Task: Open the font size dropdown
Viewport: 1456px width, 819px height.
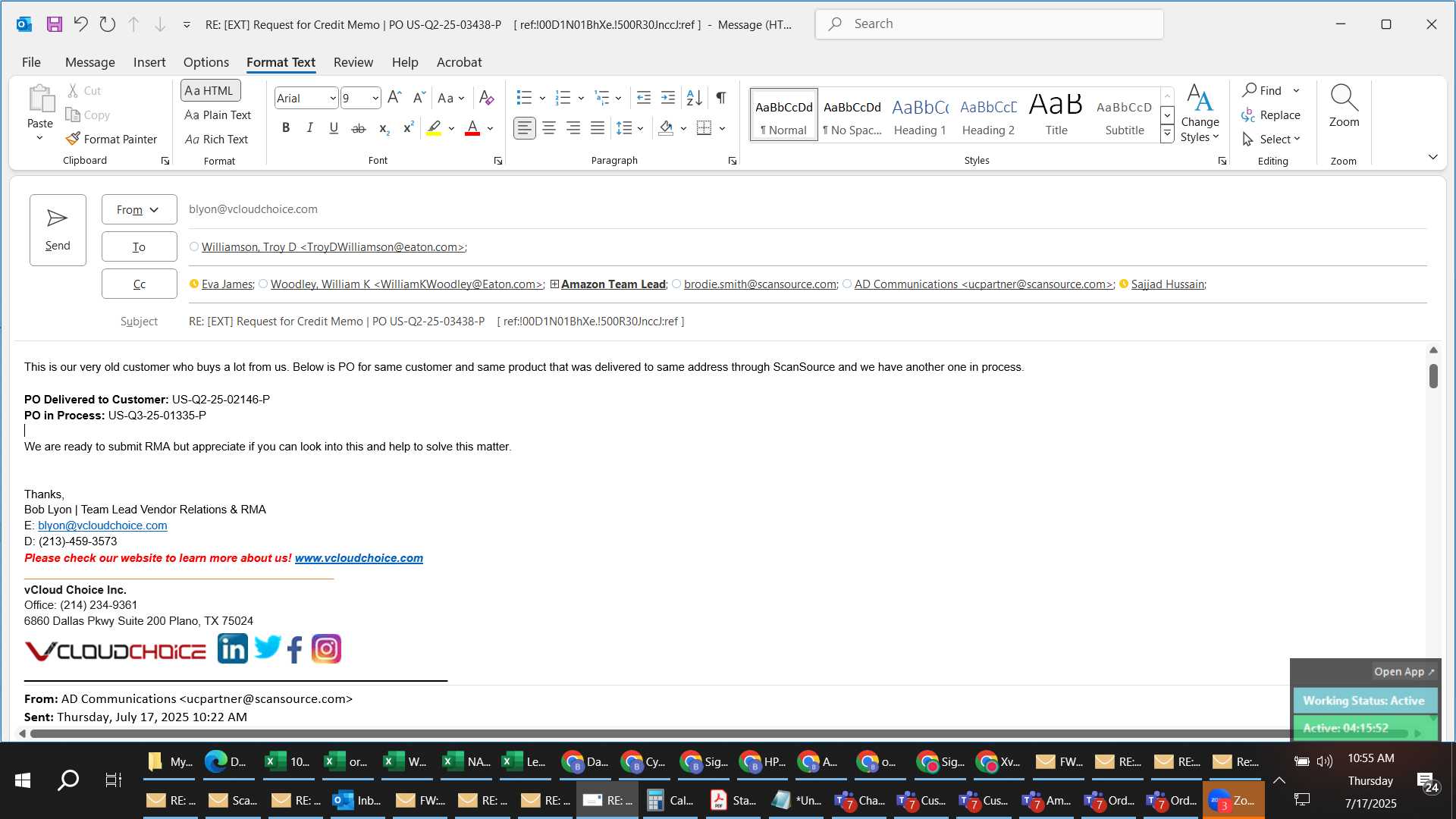Action: (375, 98)
